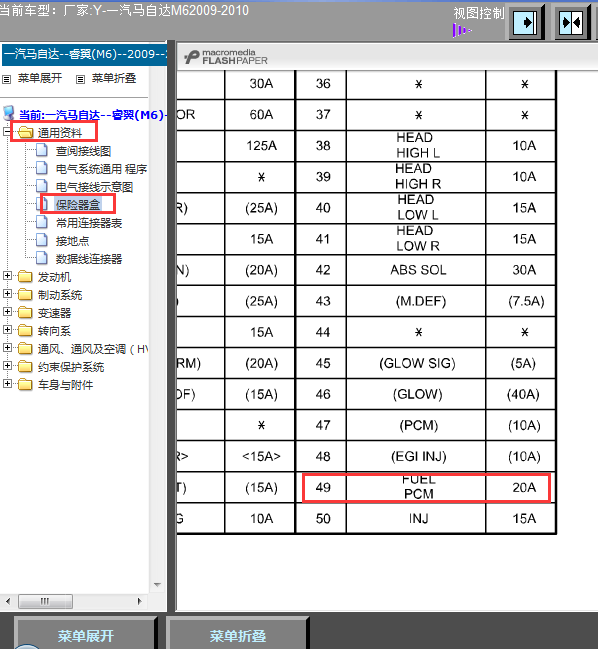
Task: Click the 当前:一汽马自达--睿翼(M6) link
Action: click(93, 114)
